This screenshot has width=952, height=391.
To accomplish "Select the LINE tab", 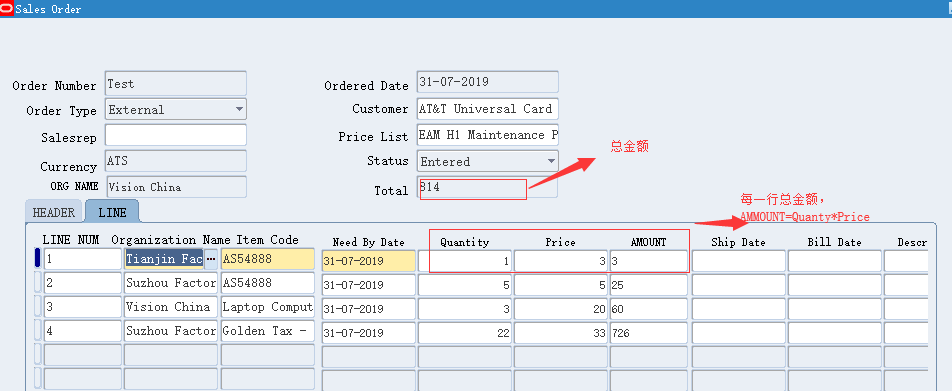I will pos(112,212).
